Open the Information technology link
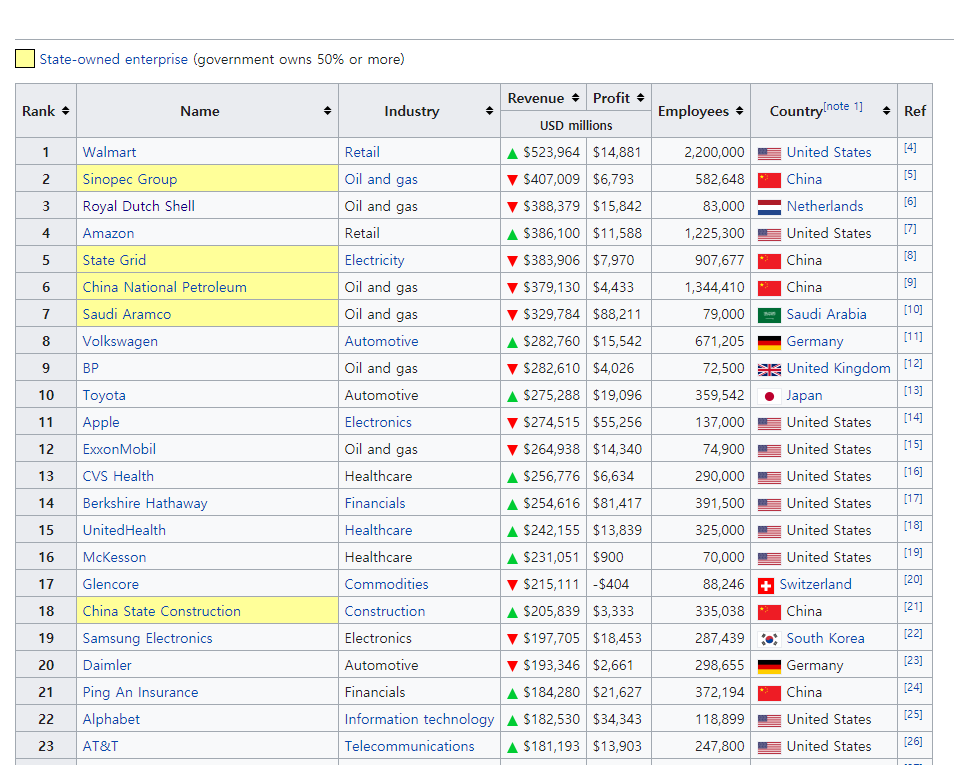The height and width of the screenshot is (765, 954). (419, 719)
